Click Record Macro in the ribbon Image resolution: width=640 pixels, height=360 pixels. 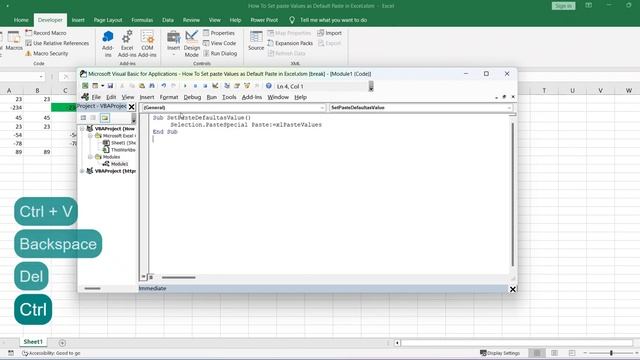click(46, 33)
